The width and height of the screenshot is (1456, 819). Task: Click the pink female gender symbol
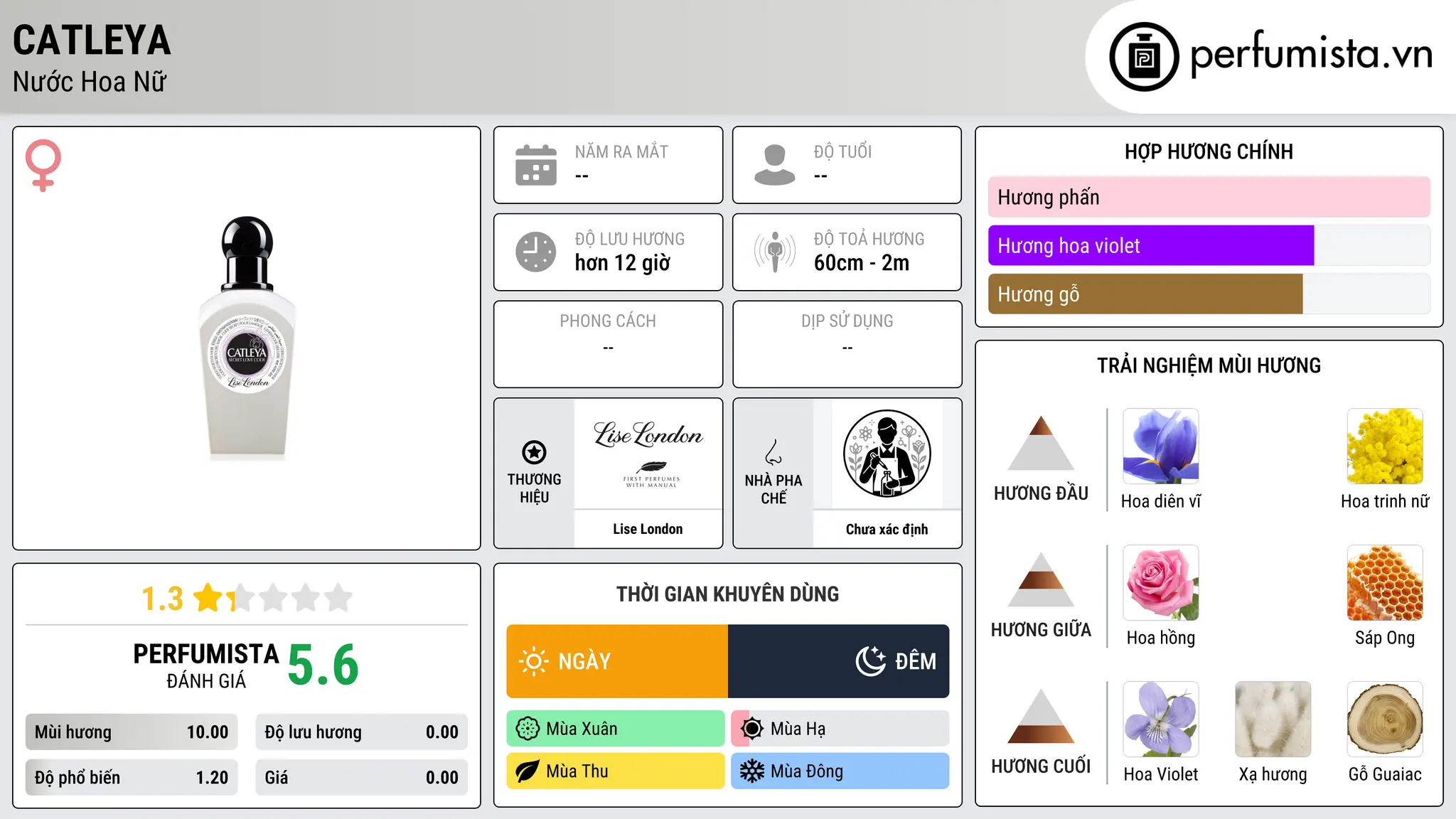[x=43, y=165]
